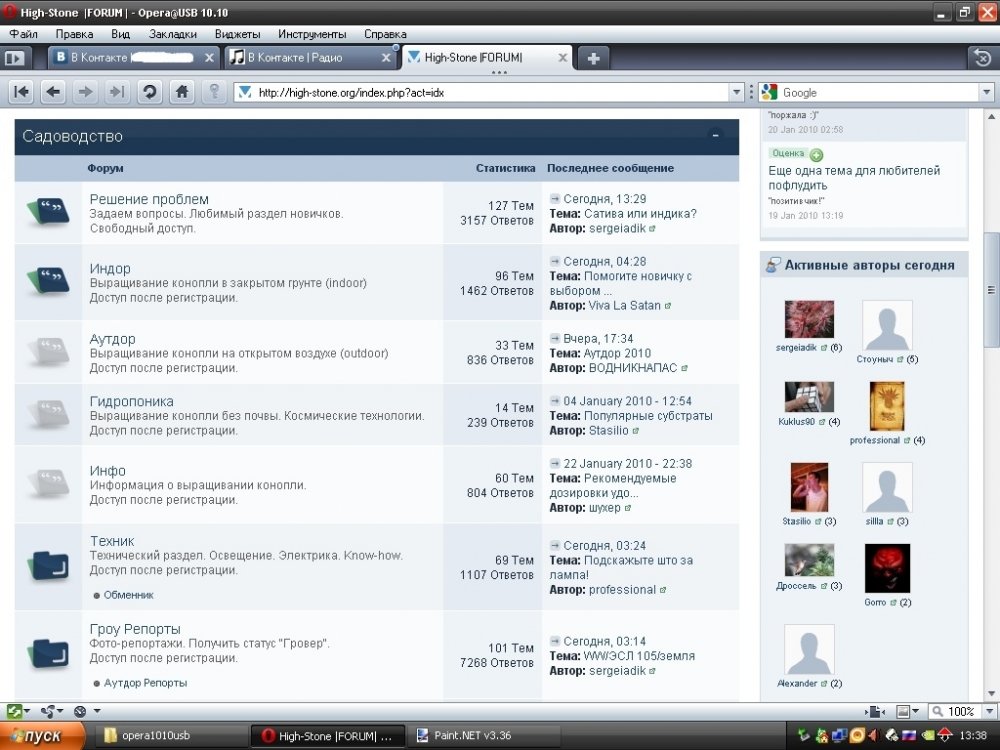Open the Гроу Репорты forum link
This screenshot has width=1000, height=750.
tap(135, 629)
